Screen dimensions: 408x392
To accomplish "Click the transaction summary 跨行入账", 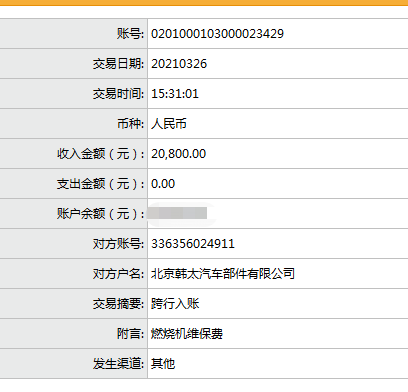I will (x=175, y=304).
